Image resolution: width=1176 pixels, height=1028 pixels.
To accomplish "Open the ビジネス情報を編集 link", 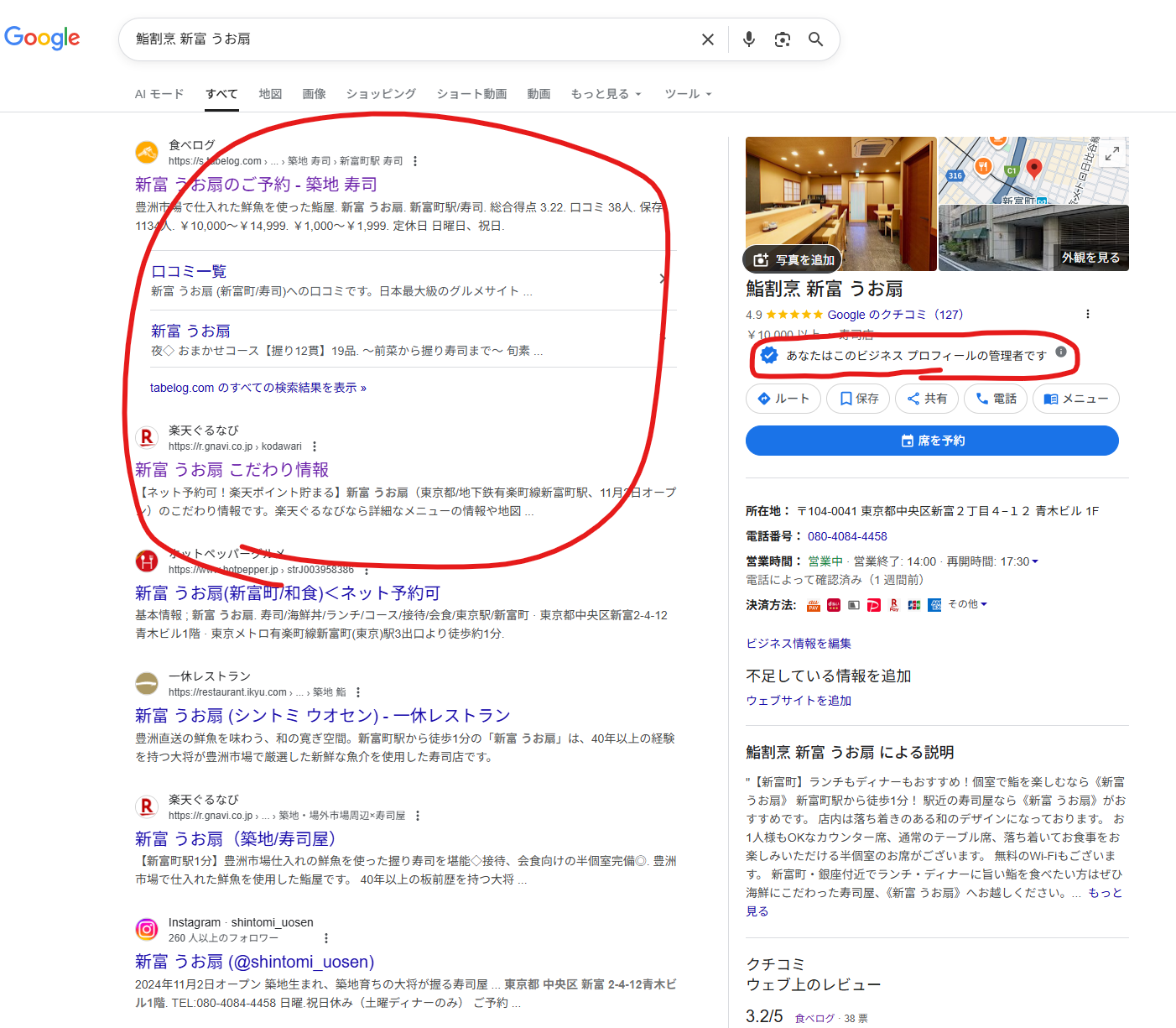I will (x=797, y=643).
